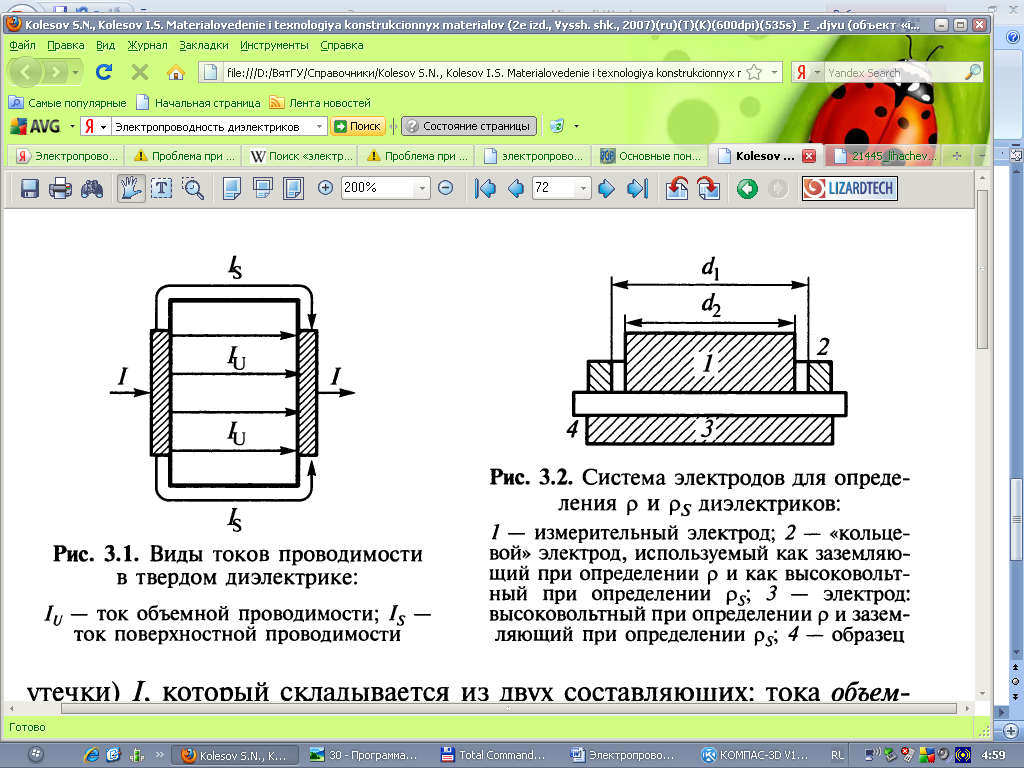Click the Windows Start button
This screenshot has width=1024, height=768.
pyautogui.click(x=36, y=754)
